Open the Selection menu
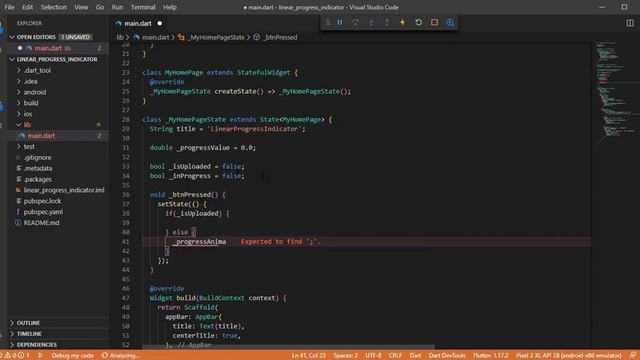This screenshot has height=360, width=640. point(53,7)
